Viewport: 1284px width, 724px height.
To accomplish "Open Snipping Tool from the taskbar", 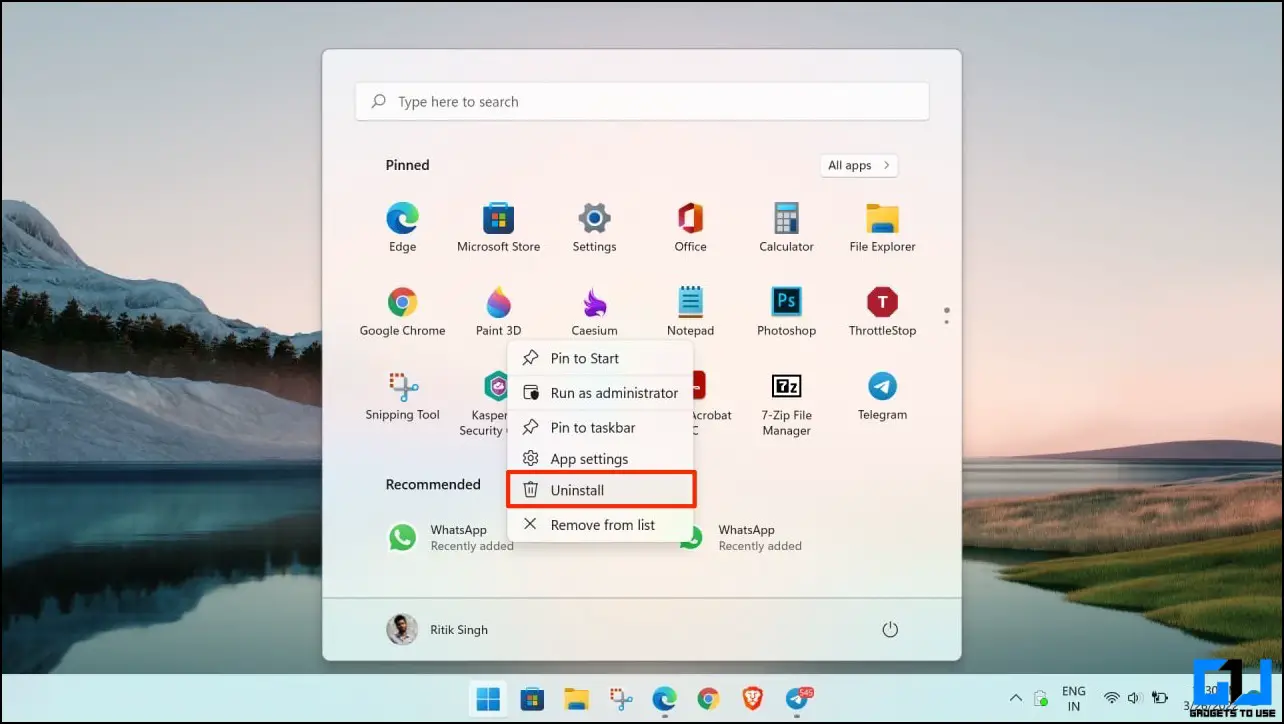I will pos(620,699).
